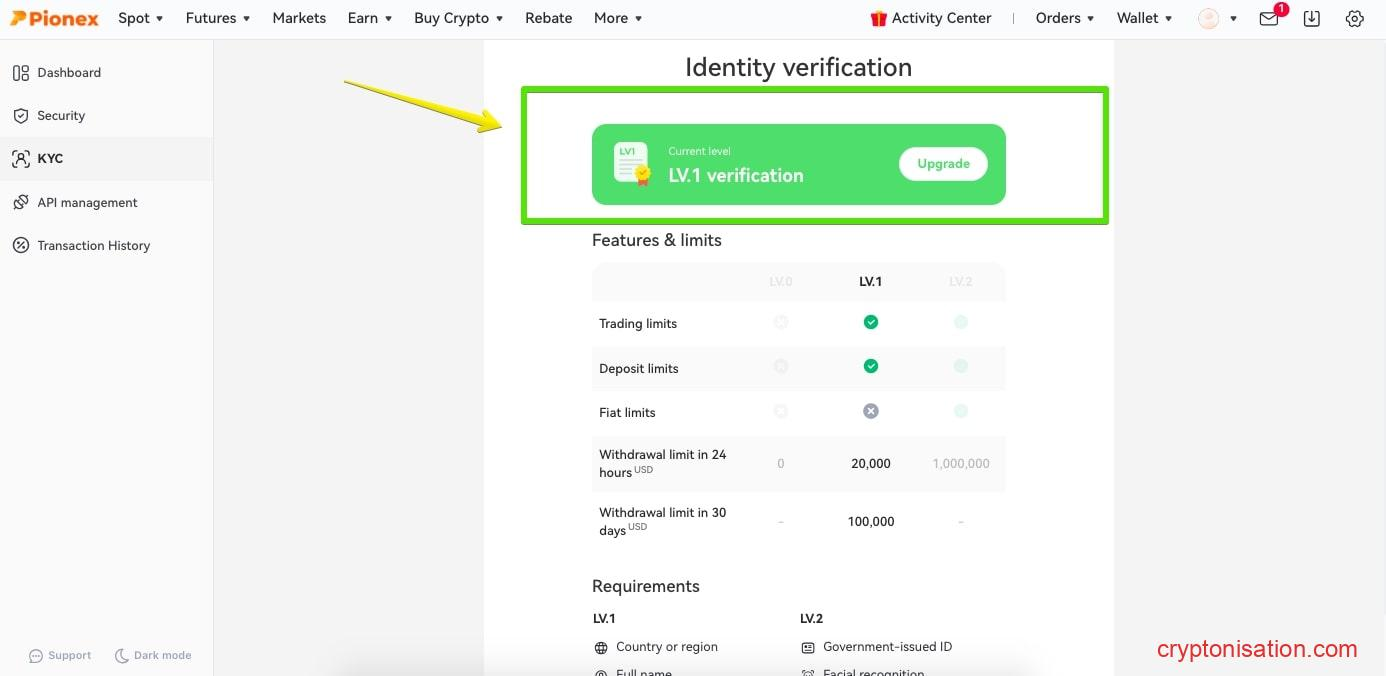The height and width of the screenshot is (676, 1386).
Task: Open the Markets menu item
Action: (299, 18)
